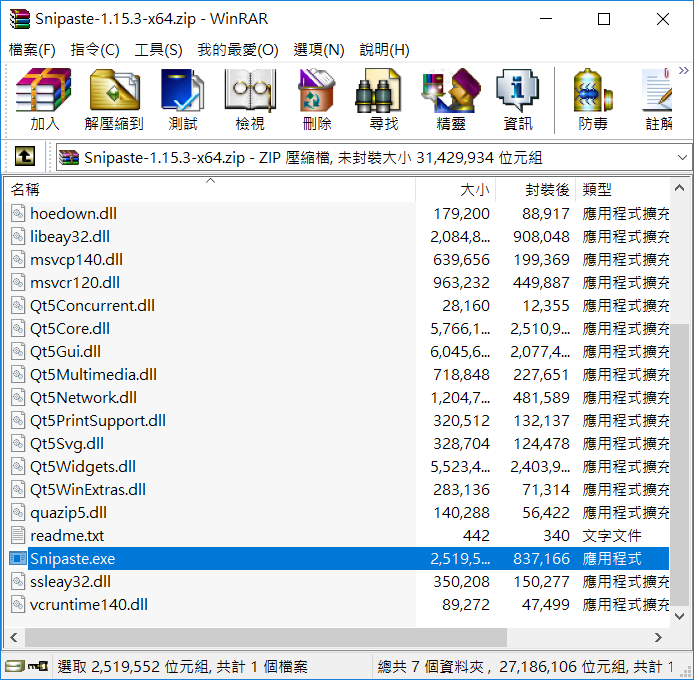Select Qt5Widgets.dll file
Screen dimensions: 694x680
point(83,467)
